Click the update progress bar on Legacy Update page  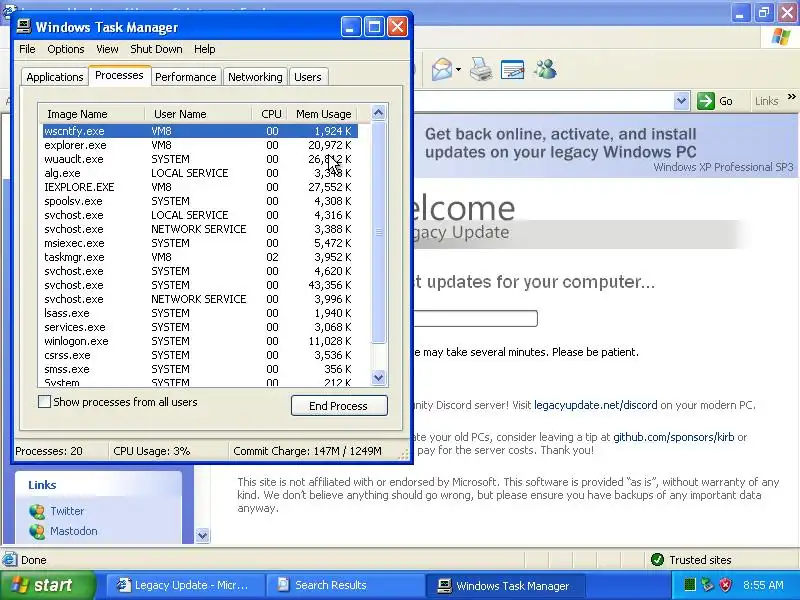[474, 318]
